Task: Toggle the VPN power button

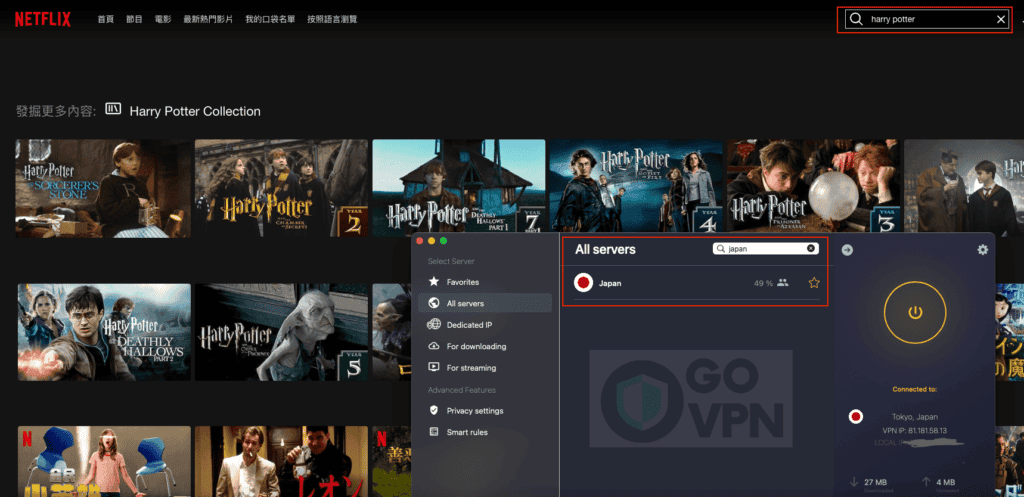Action: click(x=915, y=313)
